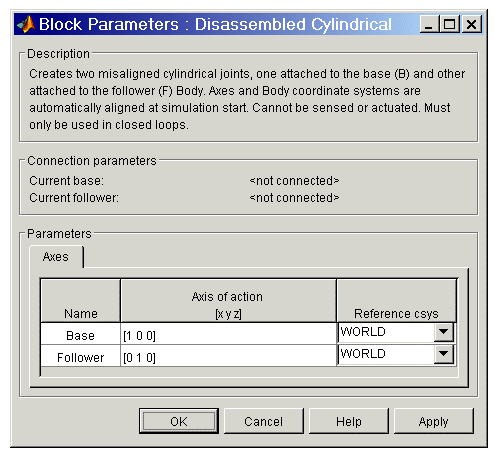Select the Base row name cell
This screenshot has width=495, height=457.
tap(80, 334)
